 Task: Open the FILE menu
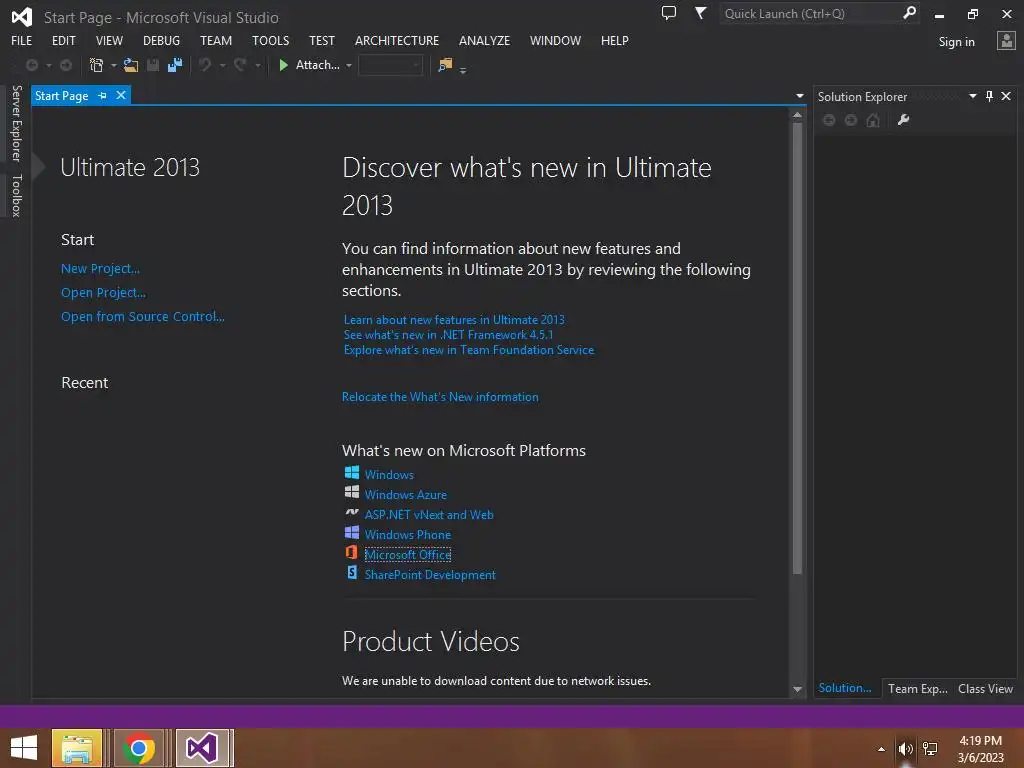(22, 40)
